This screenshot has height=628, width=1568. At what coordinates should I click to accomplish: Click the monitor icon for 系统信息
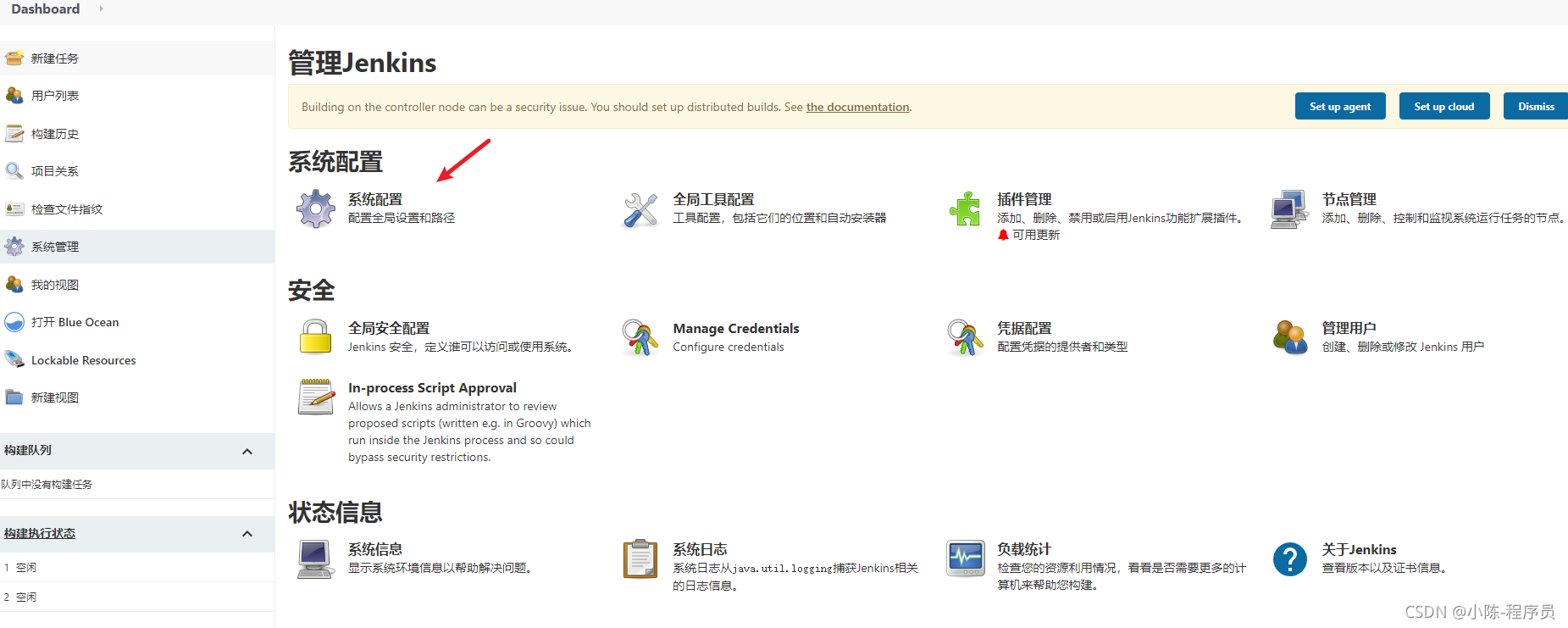pyautogui.click(x=315, y=559)
